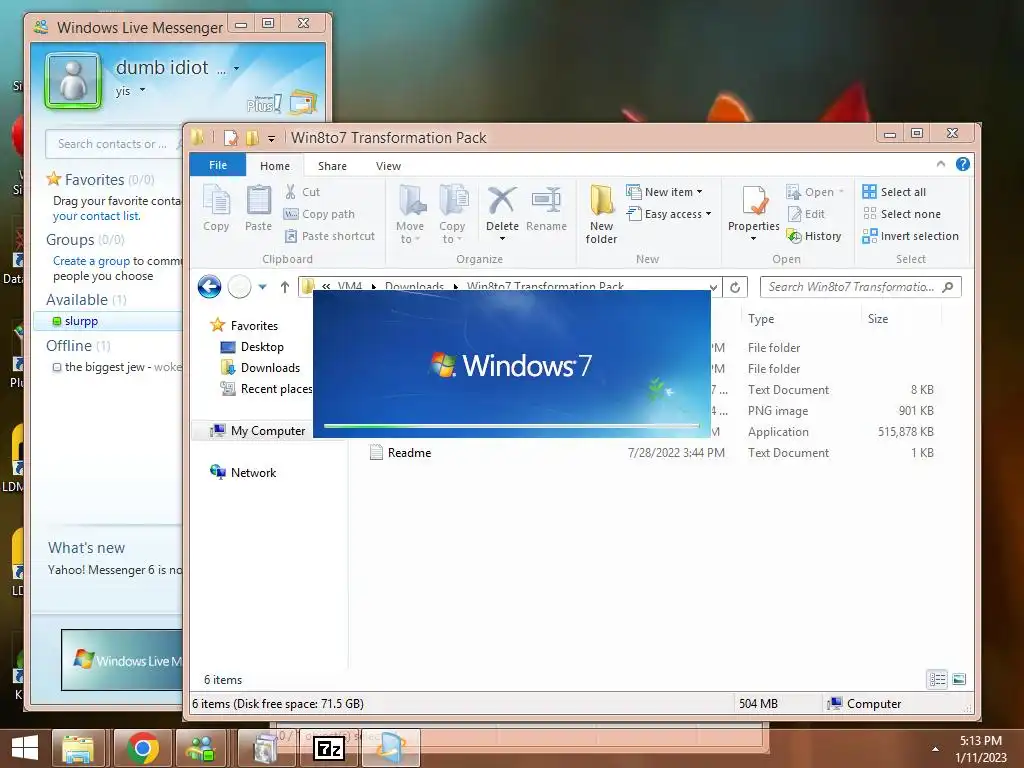1024x768 pixels.
Task: Open File Explorer from taskbar
Action: point(78,748)
